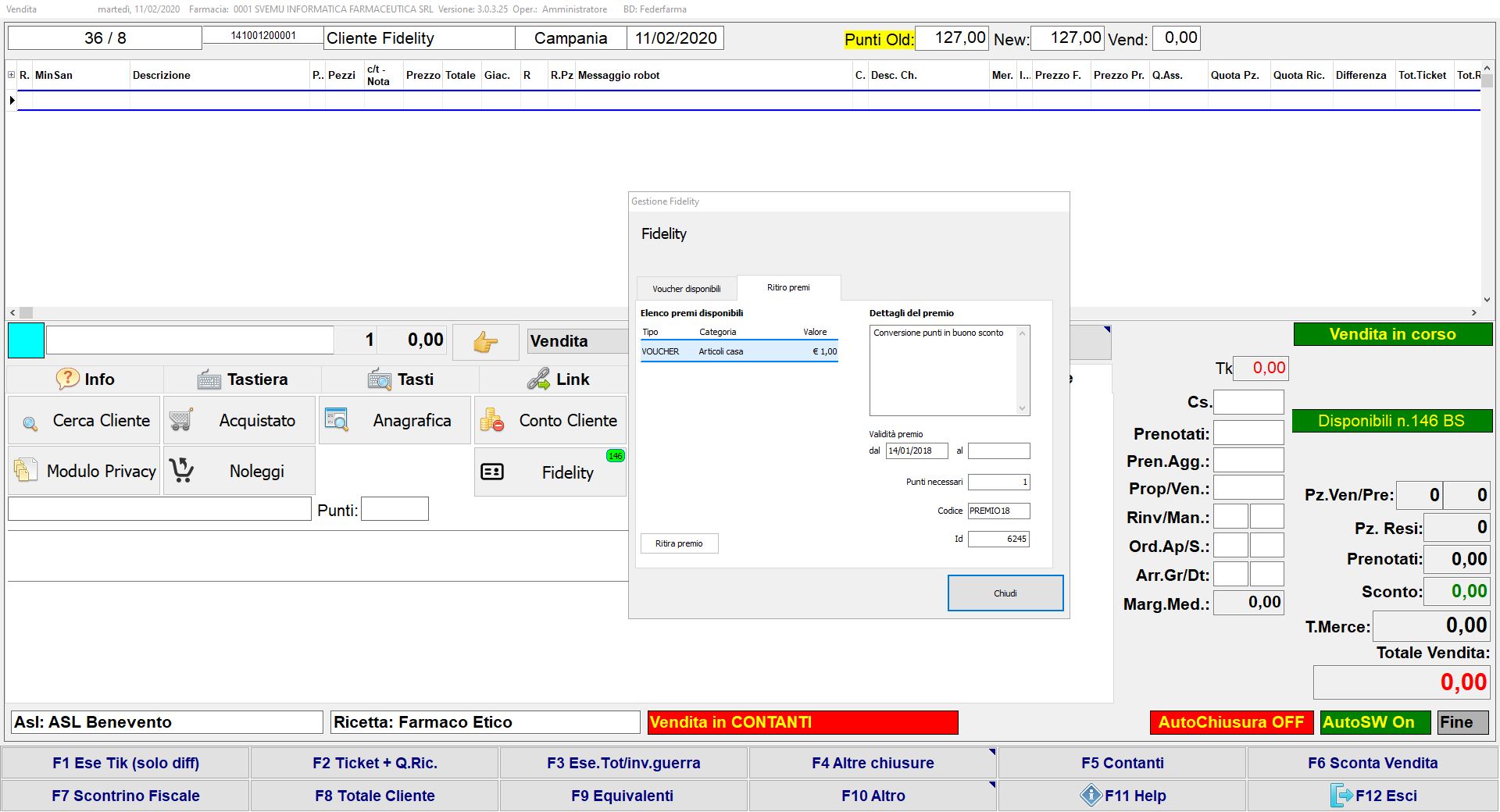Toggle the AutoChiusura OFF indicator

click(x=1230, y=722)
